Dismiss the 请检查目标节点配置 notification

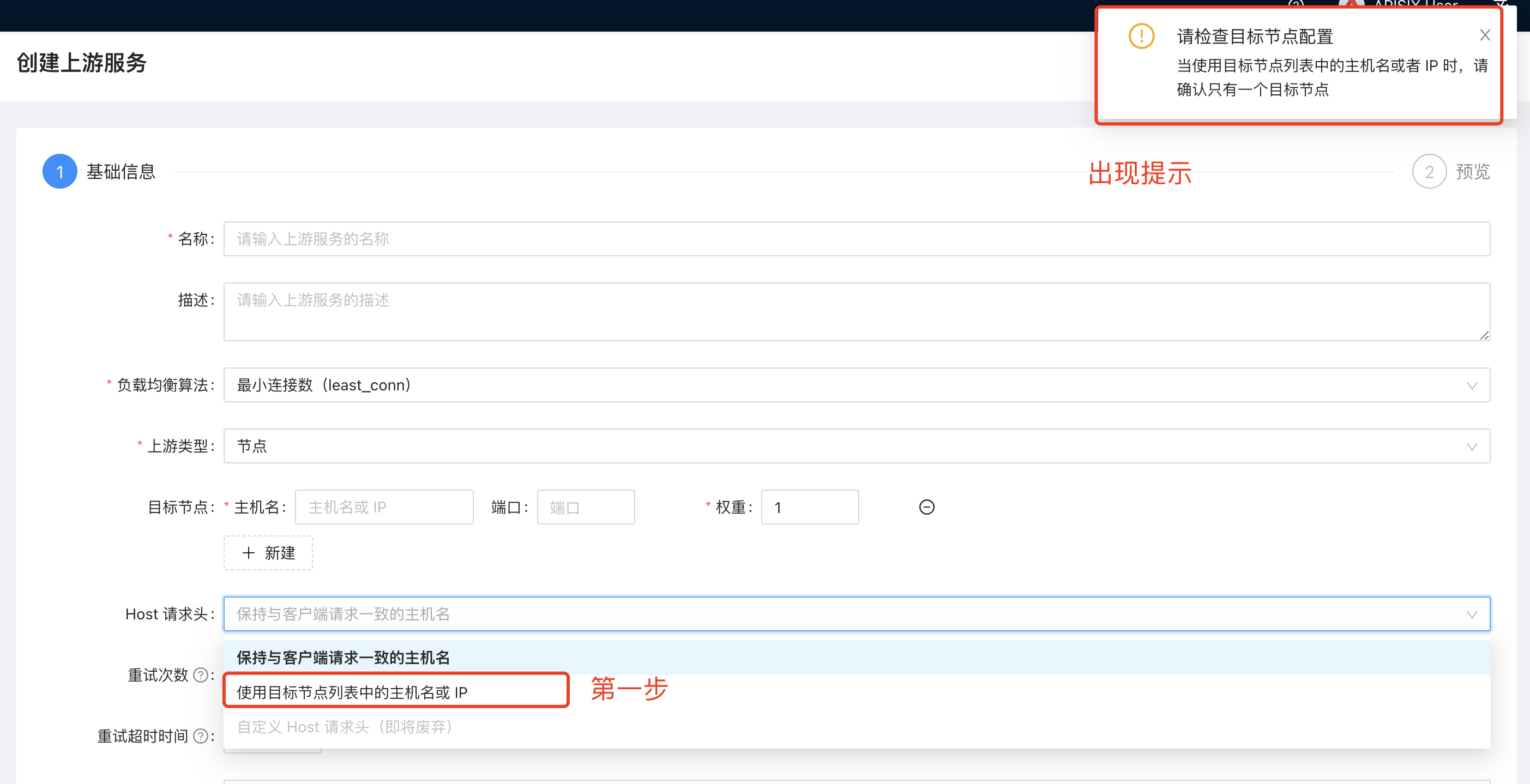1485,35
